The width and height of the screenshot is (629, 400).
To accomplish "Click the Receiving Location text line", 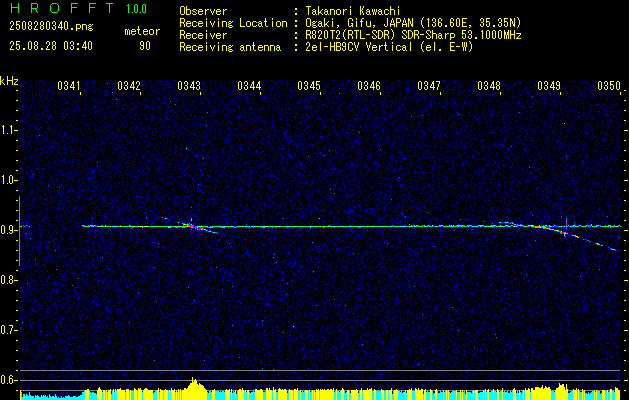I will tap(350, 23).
